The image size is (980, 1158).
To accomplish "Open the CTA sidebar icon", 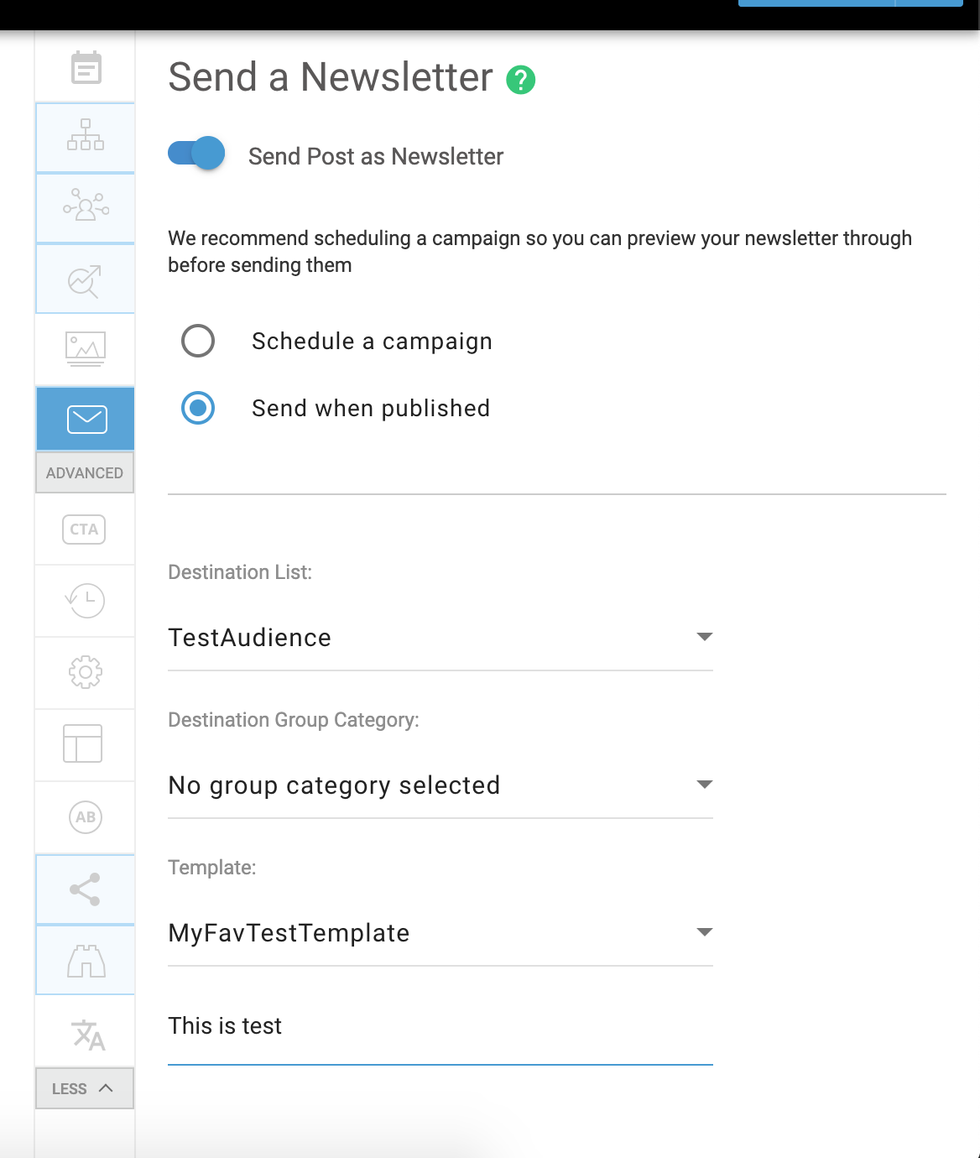I will [x=84, y=529].
